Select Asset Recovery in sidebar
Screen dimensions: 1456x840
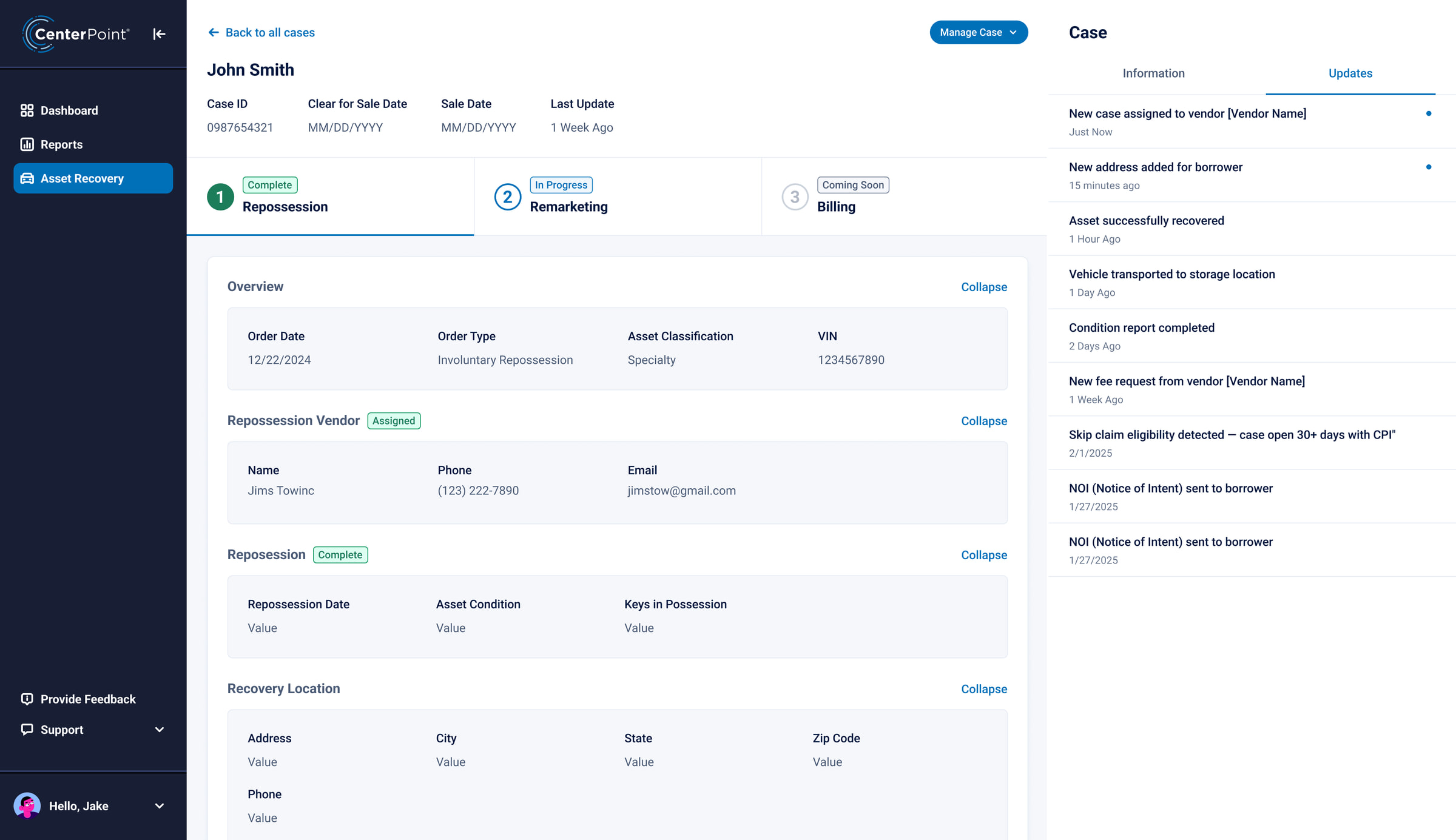(x=93, y=178)
